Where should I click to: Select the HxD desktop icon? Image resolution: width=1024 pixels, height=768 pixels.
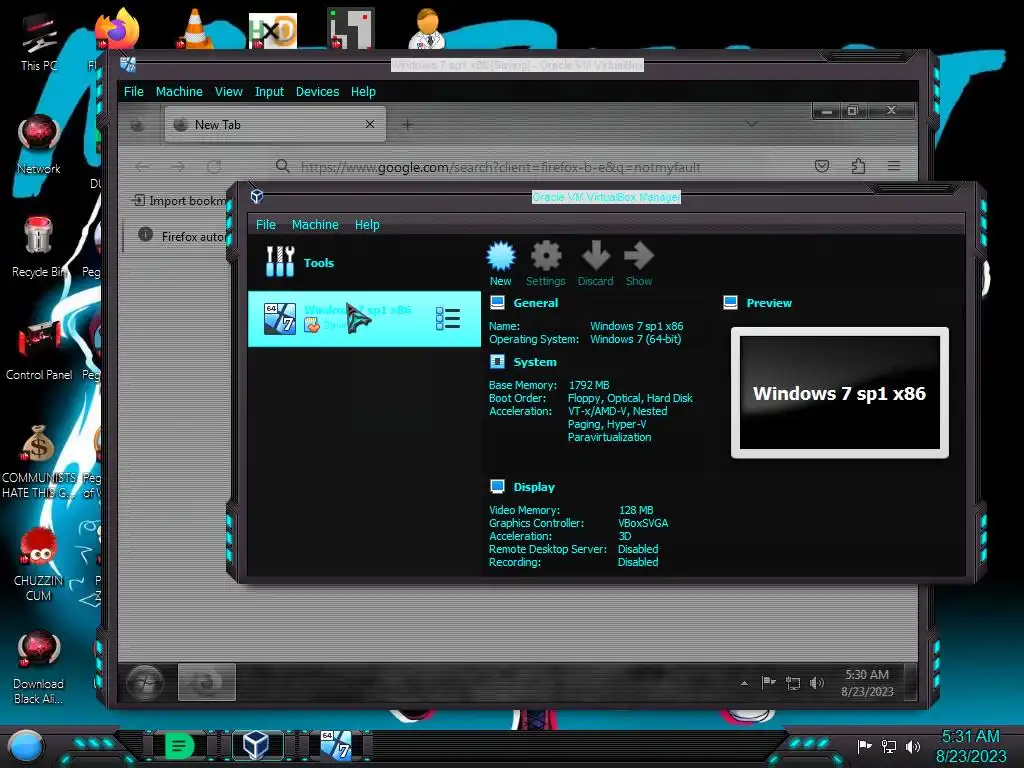click(273, 30)
